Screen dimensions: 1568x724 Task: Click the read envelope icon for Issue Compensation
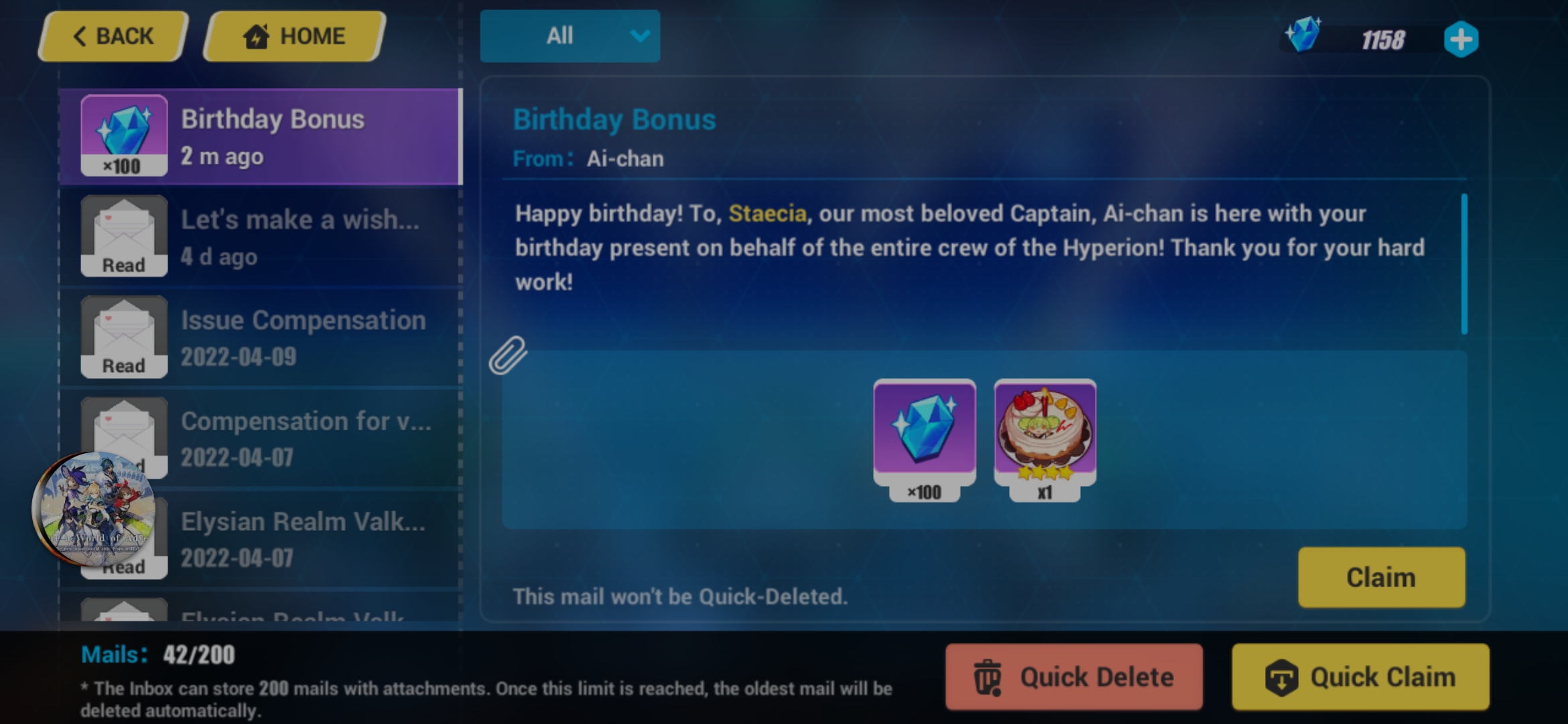124,337
